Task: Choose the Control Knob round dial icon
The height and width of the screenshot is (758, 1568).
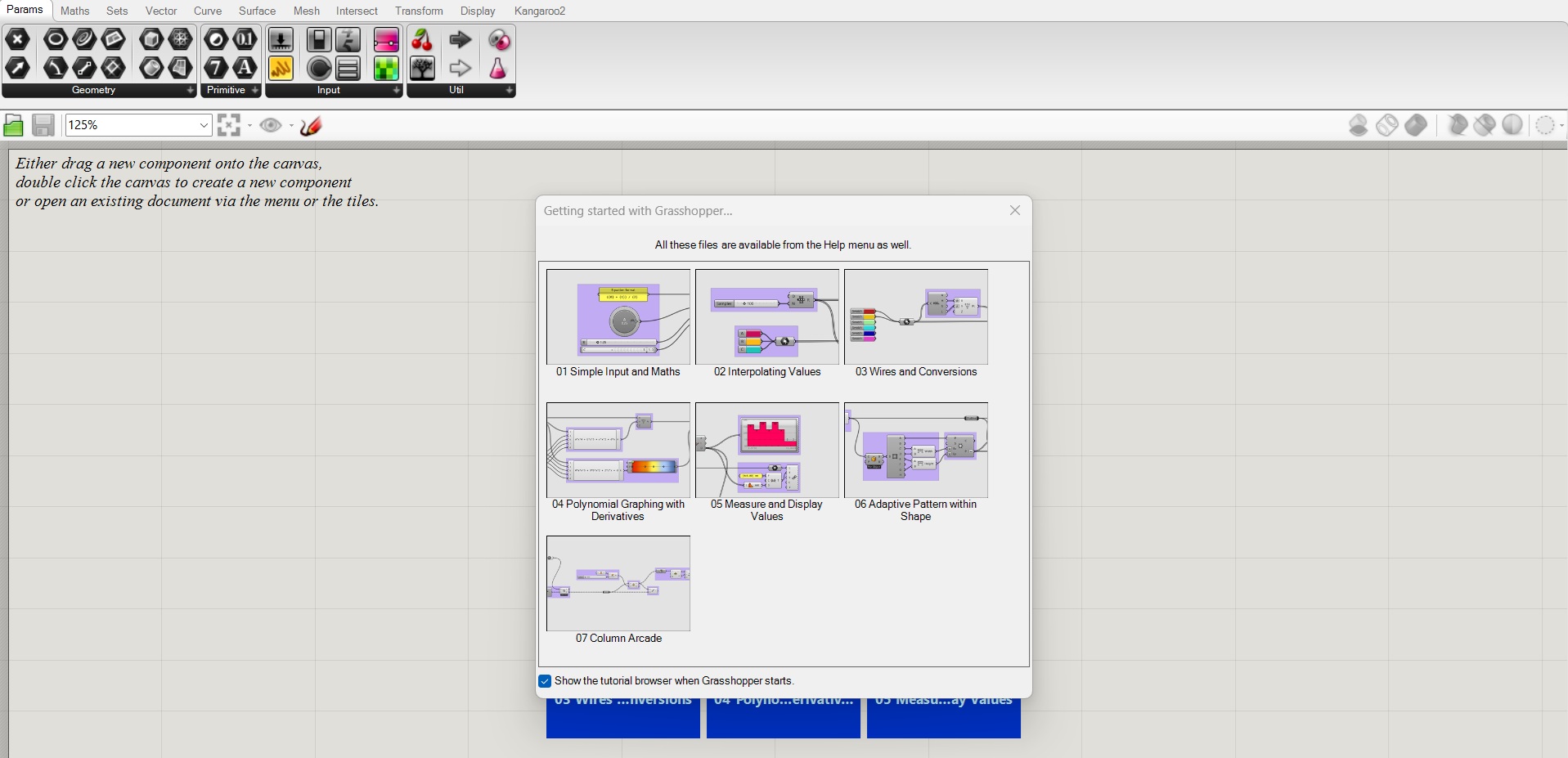Action: coord(319,69)
